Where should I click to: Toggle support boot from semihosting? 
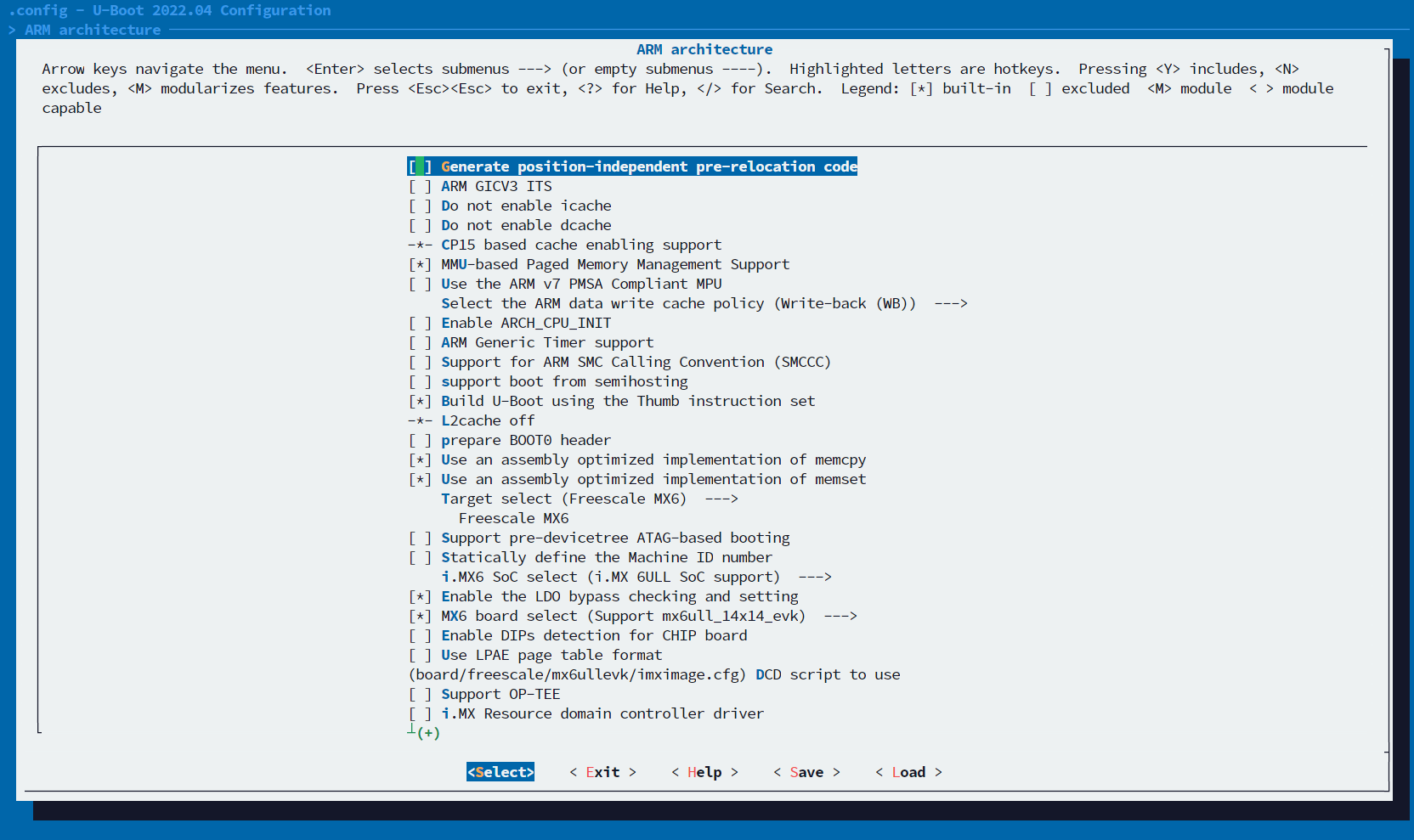tap(548, 381)
